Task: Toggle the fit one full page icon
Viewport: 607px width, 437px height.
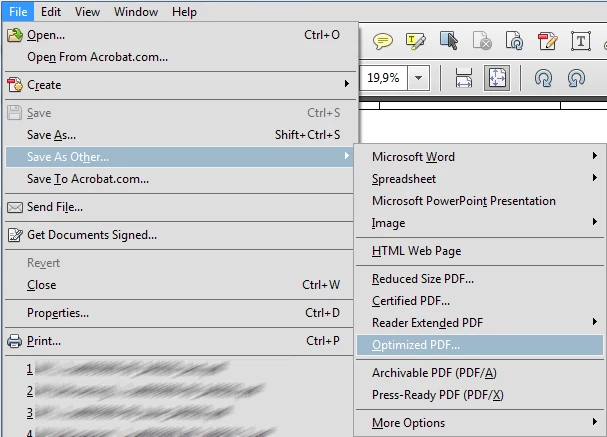Action: [x=497, y=78]
